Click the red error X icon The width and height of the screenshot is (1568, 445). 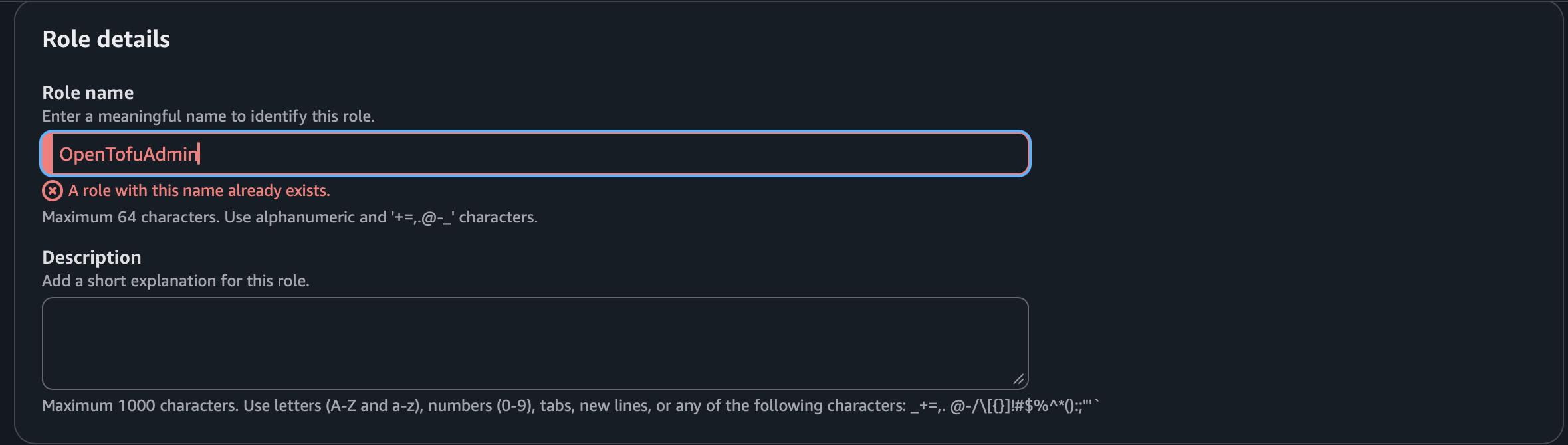[53, 191]
